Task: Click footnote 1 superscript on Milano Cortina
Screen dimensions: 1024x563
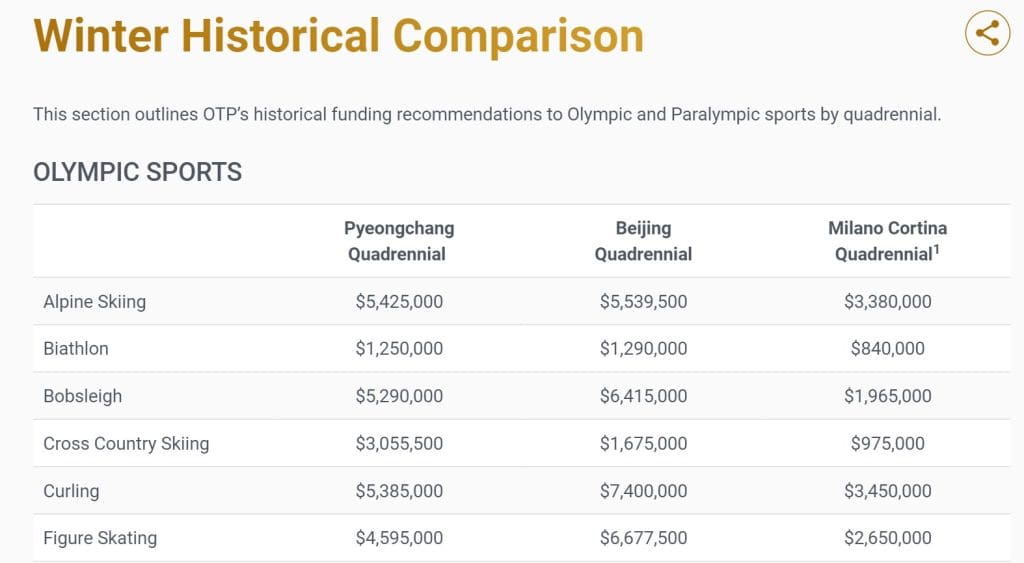Action: pyautogui.click(x=936, y=249)
